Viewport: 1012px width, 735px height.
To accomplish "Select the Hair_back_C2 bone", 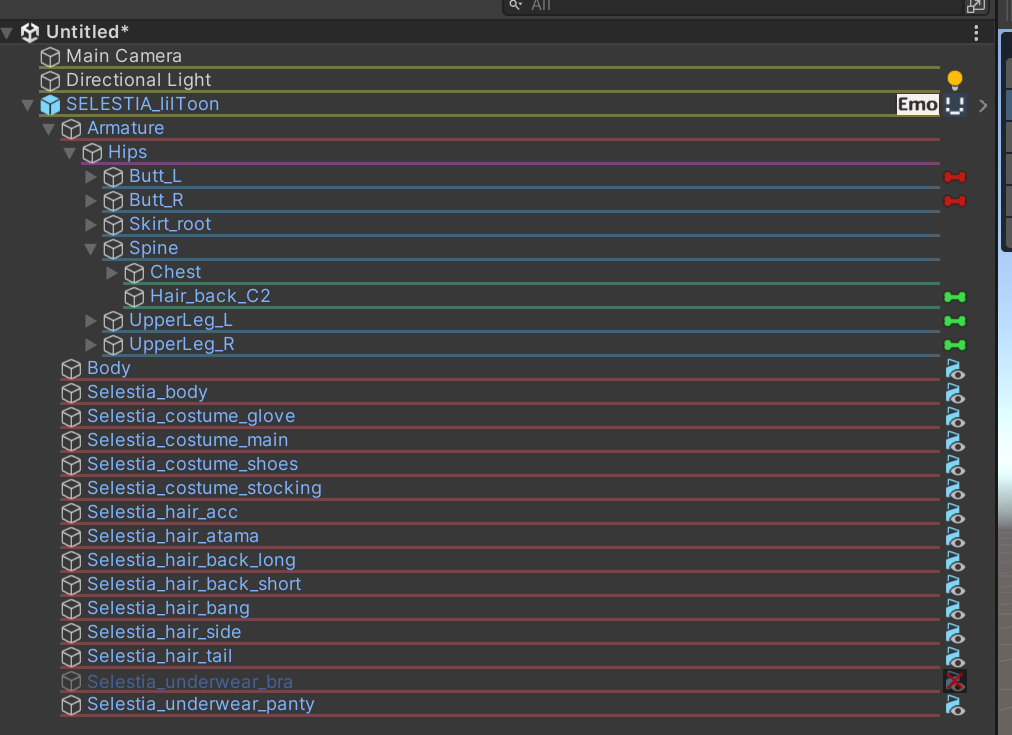I will pyautogui.click(x=210, y=296).
